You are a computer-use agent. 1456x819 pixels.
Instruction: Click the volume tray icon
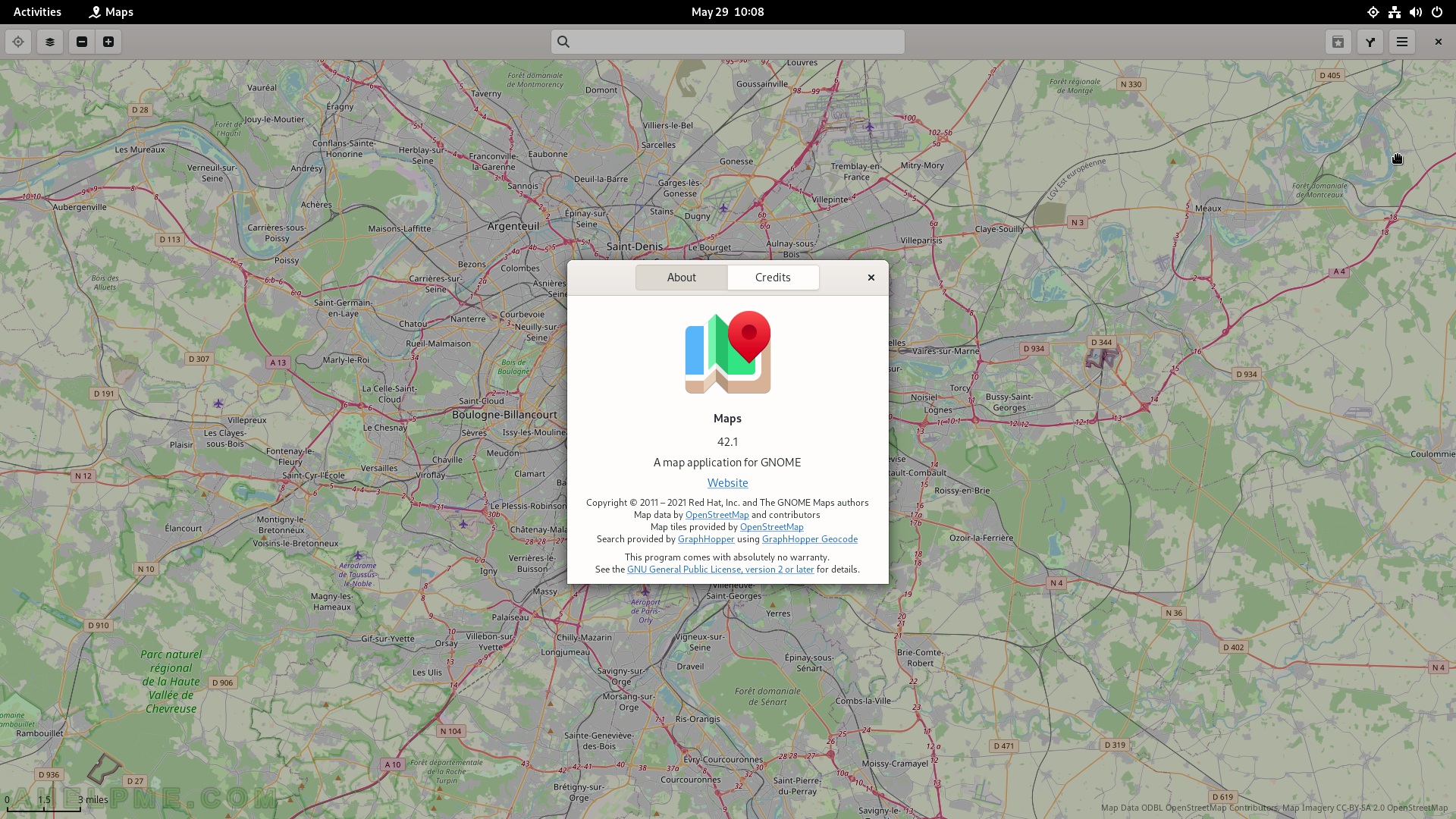click(1416, 12)
